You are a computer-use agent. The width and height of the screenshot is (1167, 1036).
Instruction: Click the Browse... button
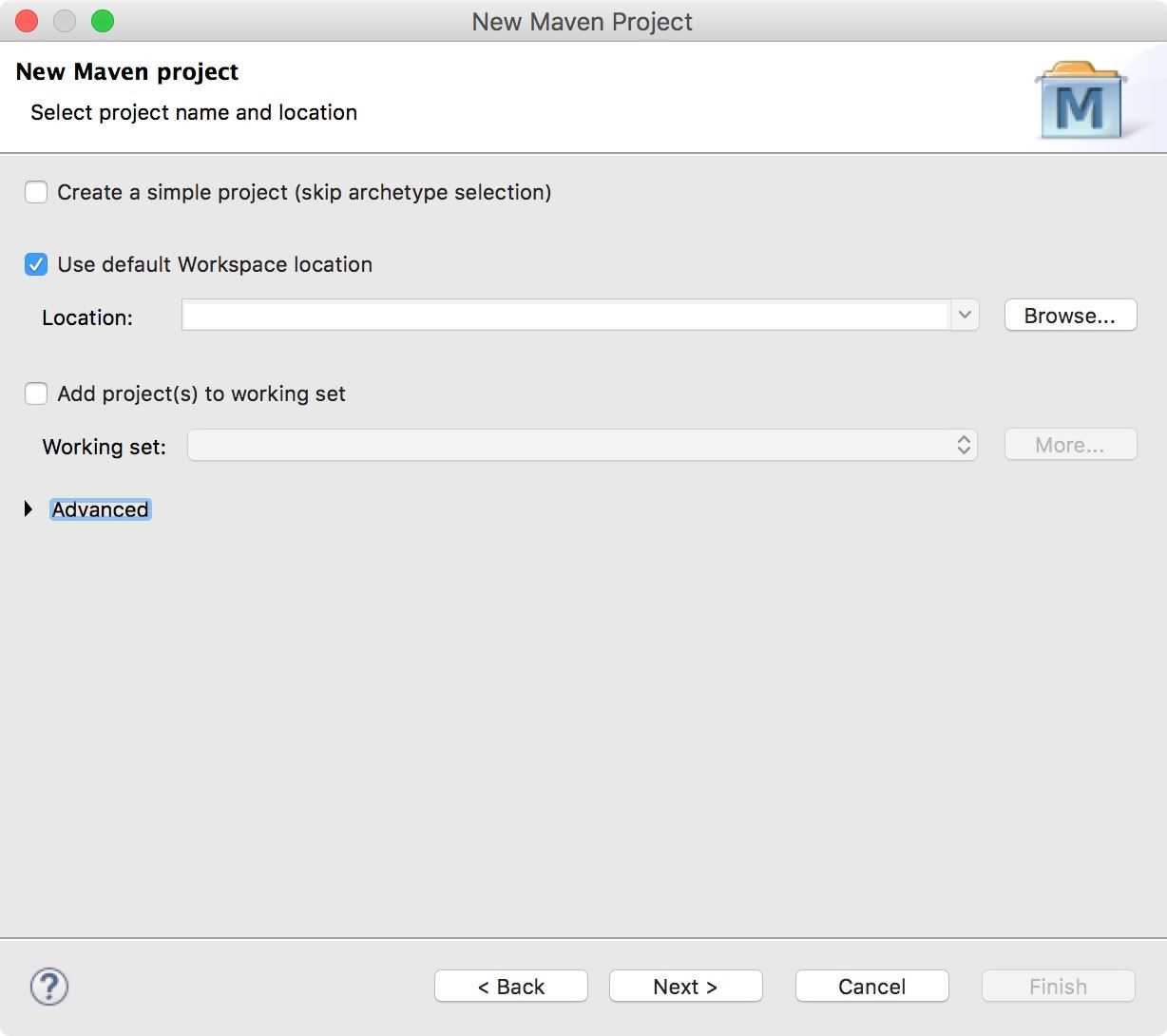(1070, 316)
